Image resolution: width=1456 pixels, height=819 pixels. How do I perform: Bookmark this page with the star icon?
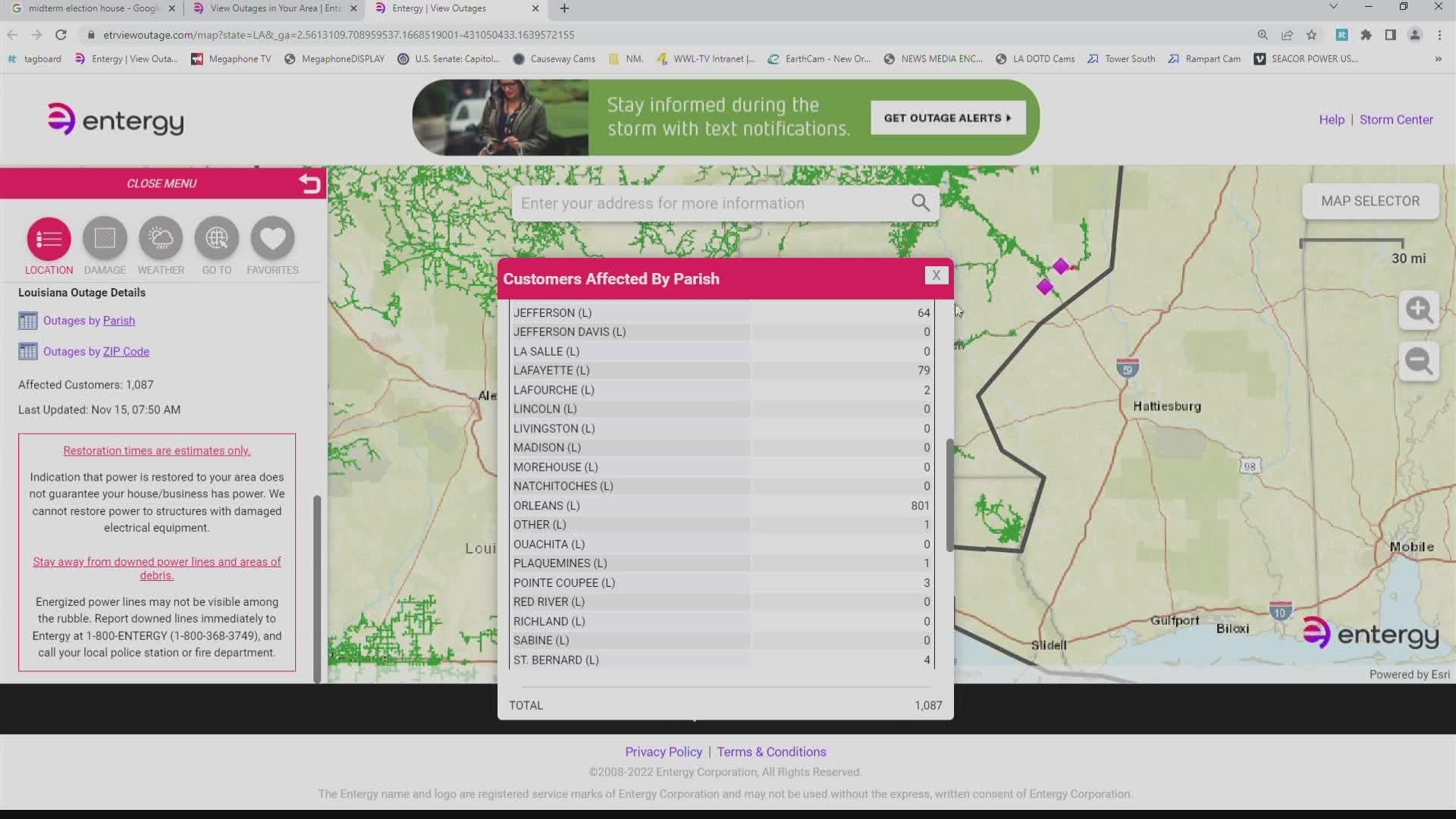click(1311, 35)
